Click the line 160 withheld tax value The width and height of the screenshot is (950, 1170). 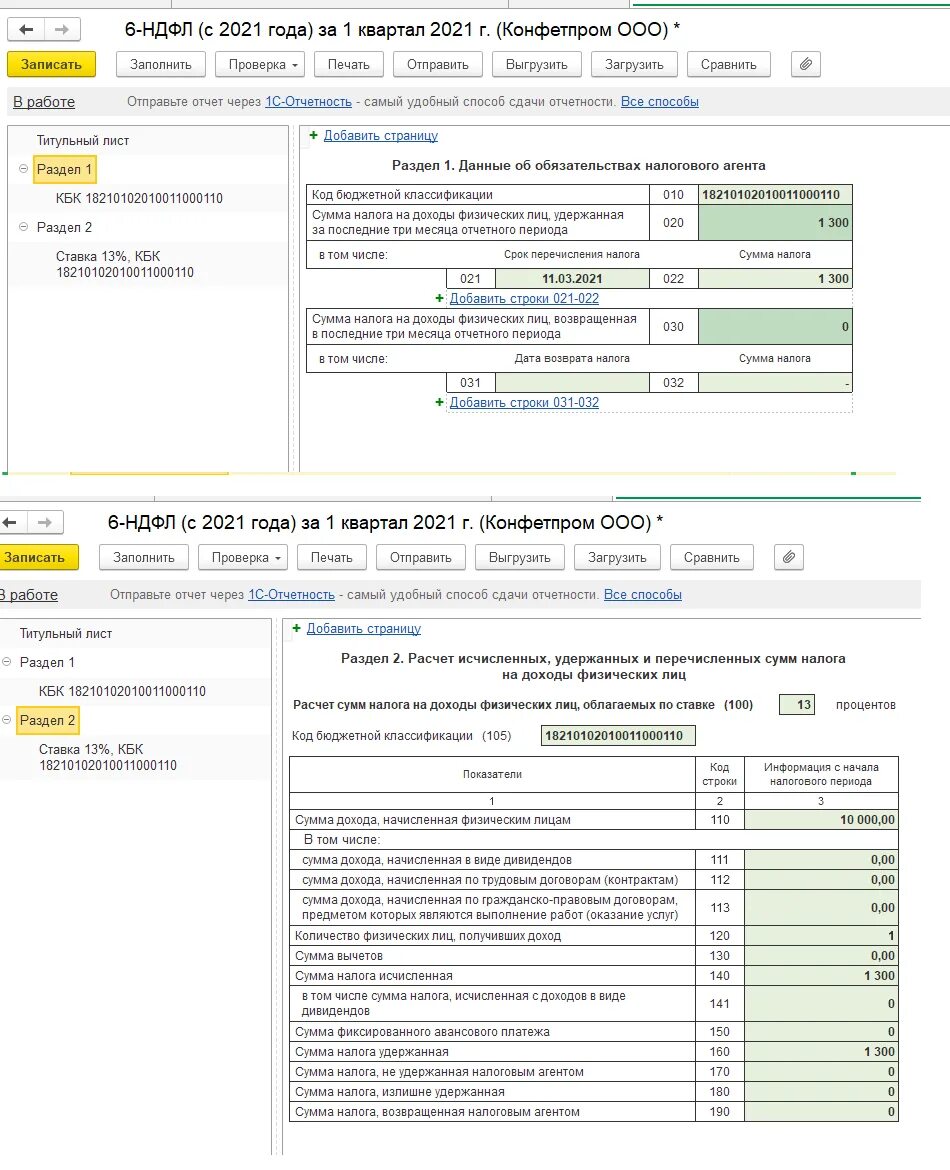822,1052
